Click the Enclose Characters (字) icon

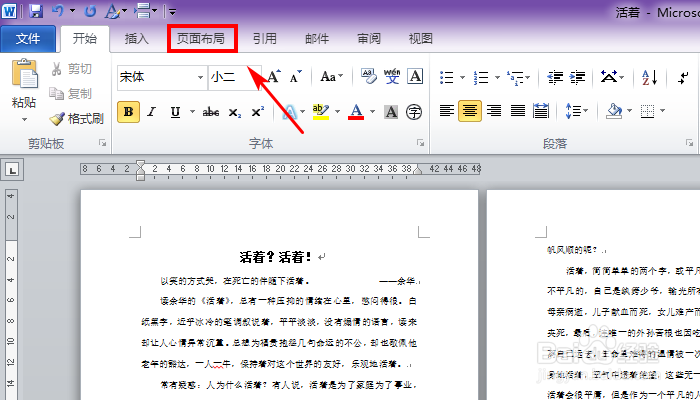click(x=414, y=112)
